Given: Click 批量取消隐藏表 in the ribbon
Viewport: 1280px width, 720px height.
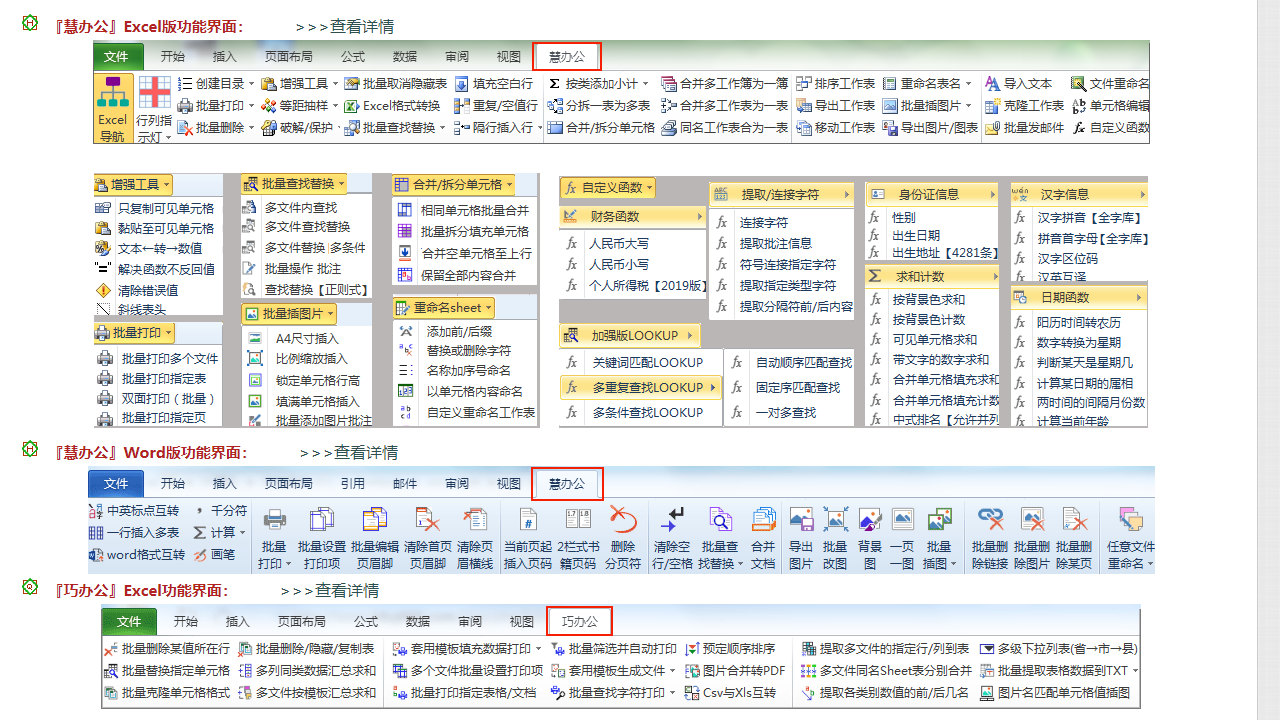Looking at the screenshot, I should pyautogui.click(x=395, y=84).
